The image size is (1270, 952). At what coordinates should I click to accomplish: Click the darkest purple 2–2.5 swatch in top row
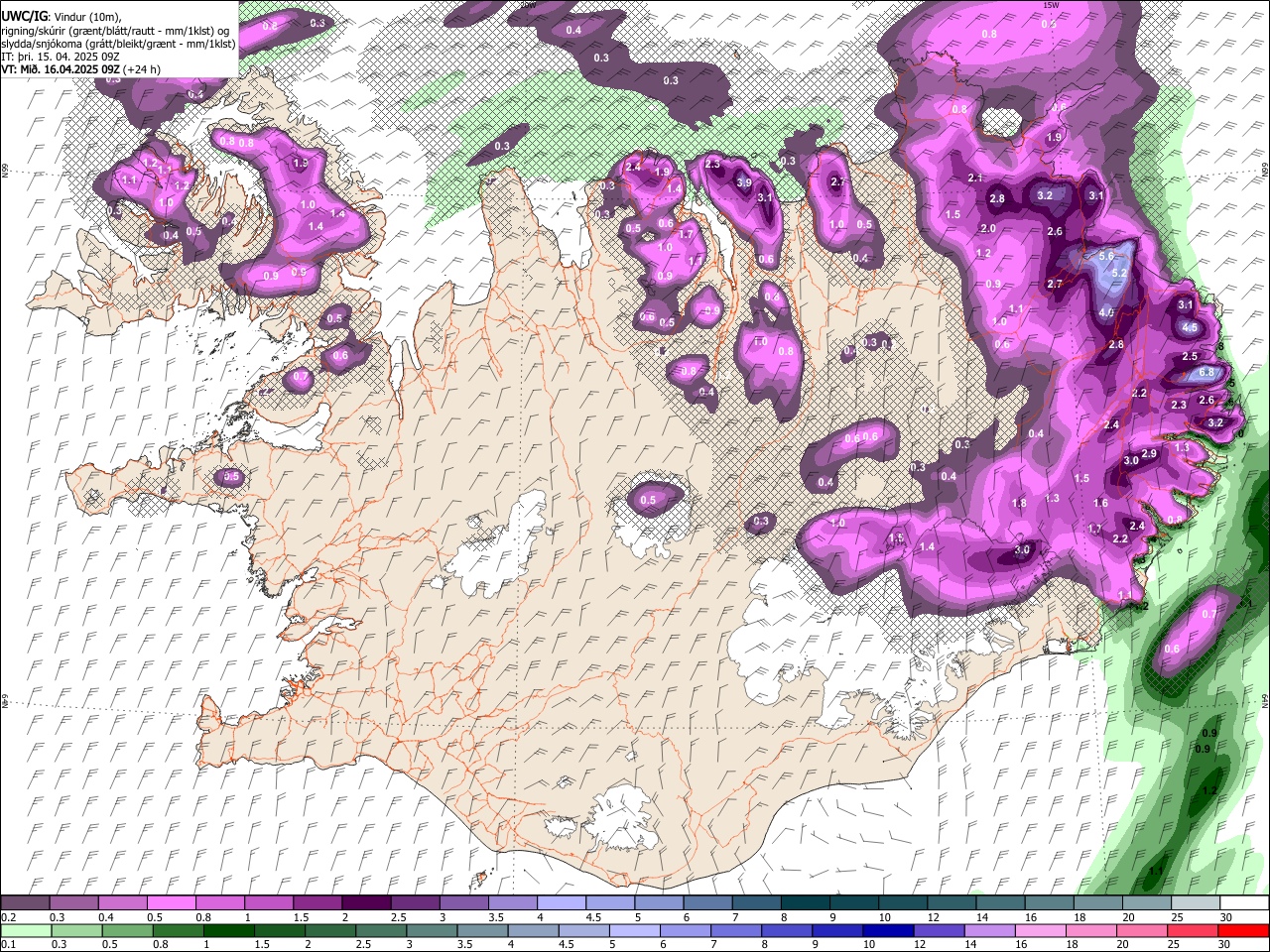[x=366, y=903]
